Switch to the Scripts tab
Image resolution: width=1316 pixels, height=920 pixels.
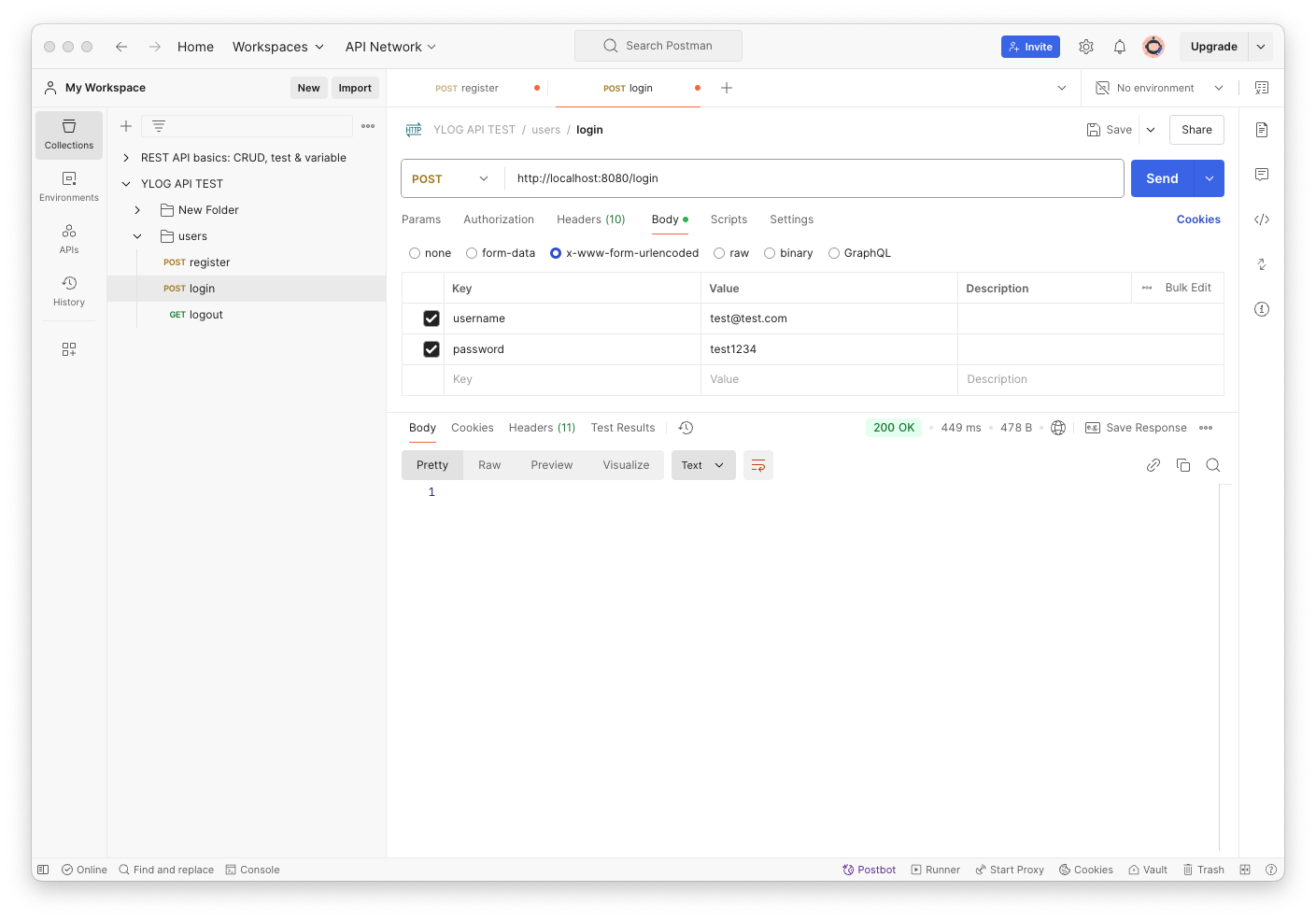click(x=729, y=219)
